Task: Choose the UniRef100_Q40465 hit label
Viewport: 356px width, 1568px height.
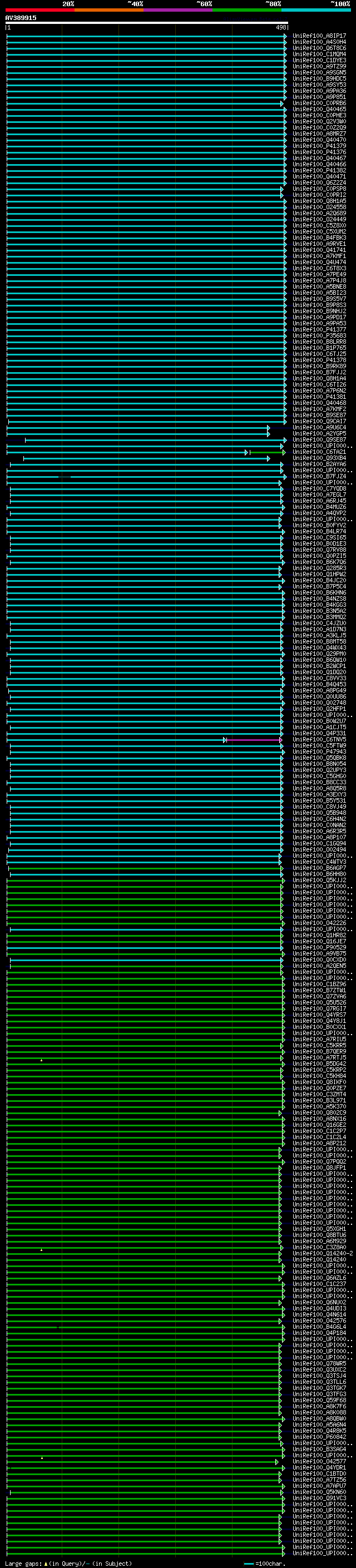Action: [x=319, y=110]
